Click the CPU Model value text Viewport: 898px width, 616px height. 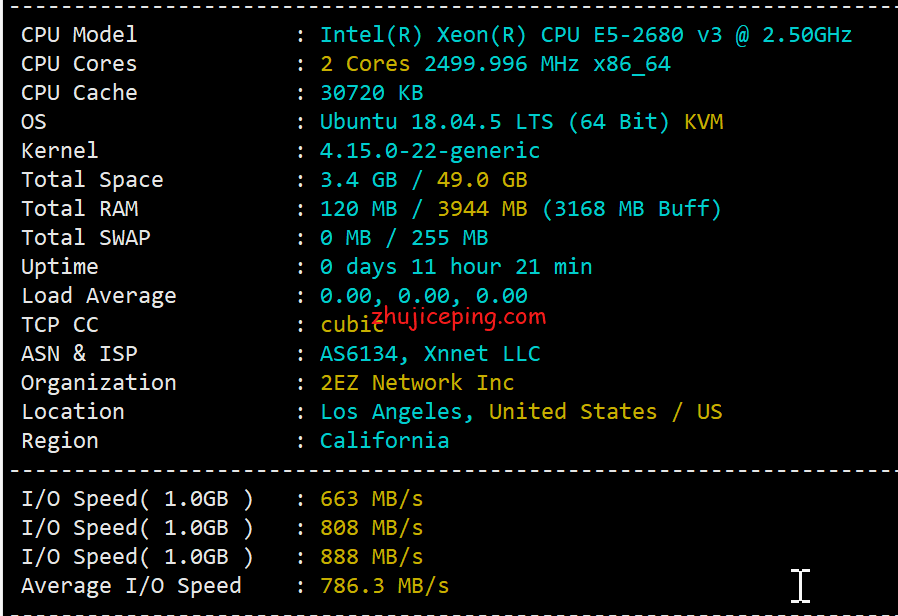coord(586,35)
